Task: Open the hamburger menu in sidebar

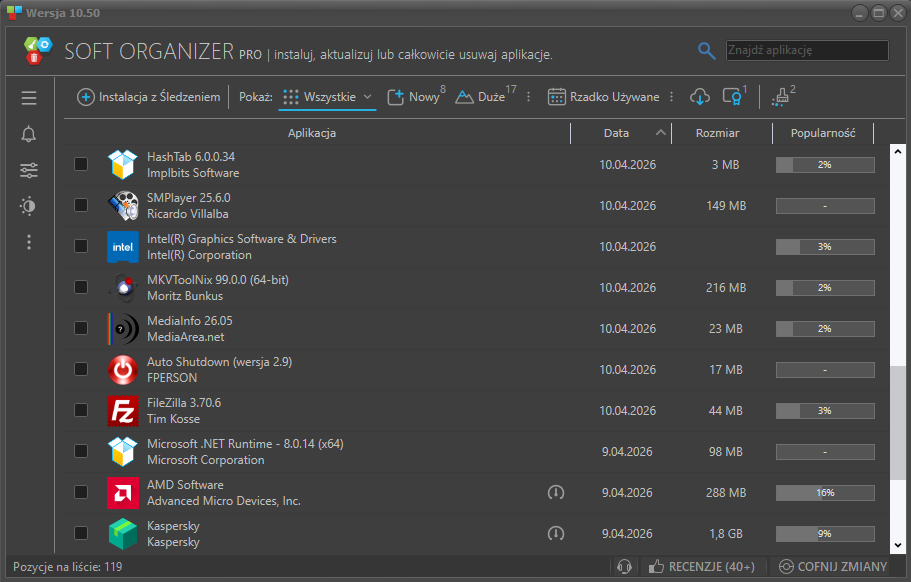Action: click(28, 98)
